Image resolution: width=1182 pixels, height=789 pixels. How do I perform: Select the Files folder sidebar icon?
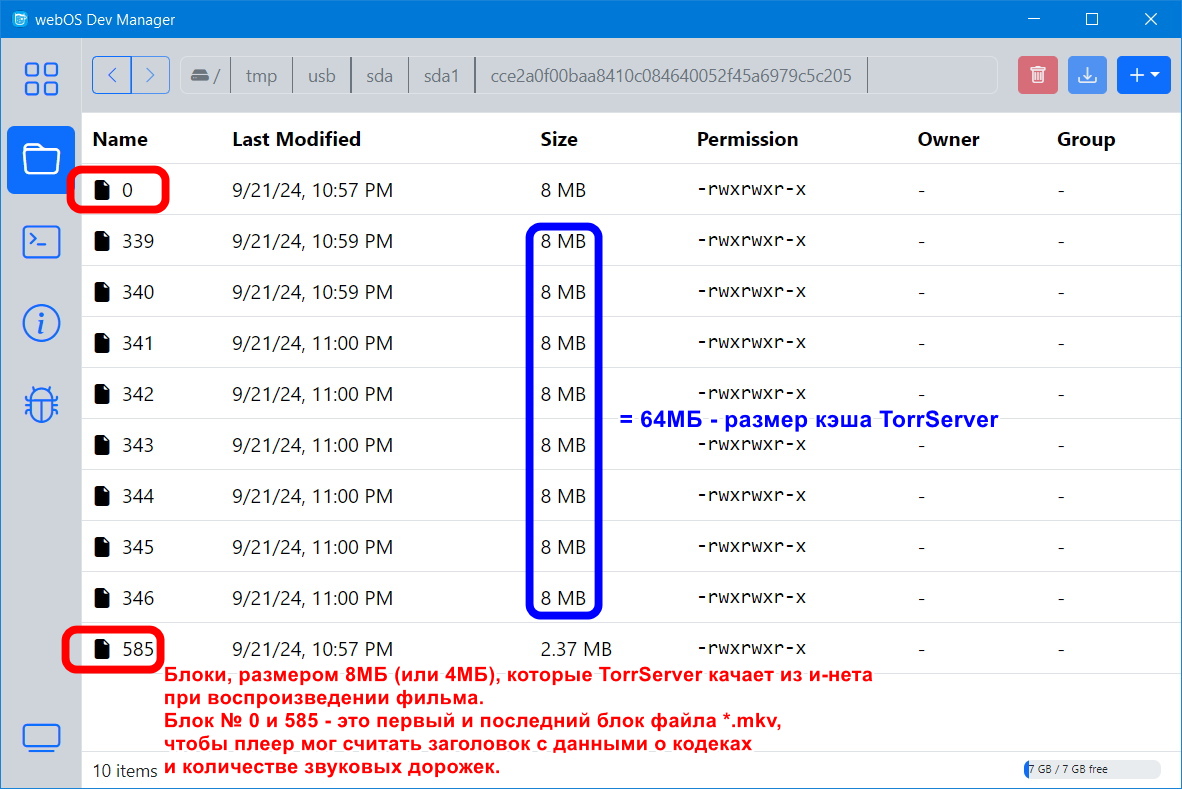coord(41,159)
